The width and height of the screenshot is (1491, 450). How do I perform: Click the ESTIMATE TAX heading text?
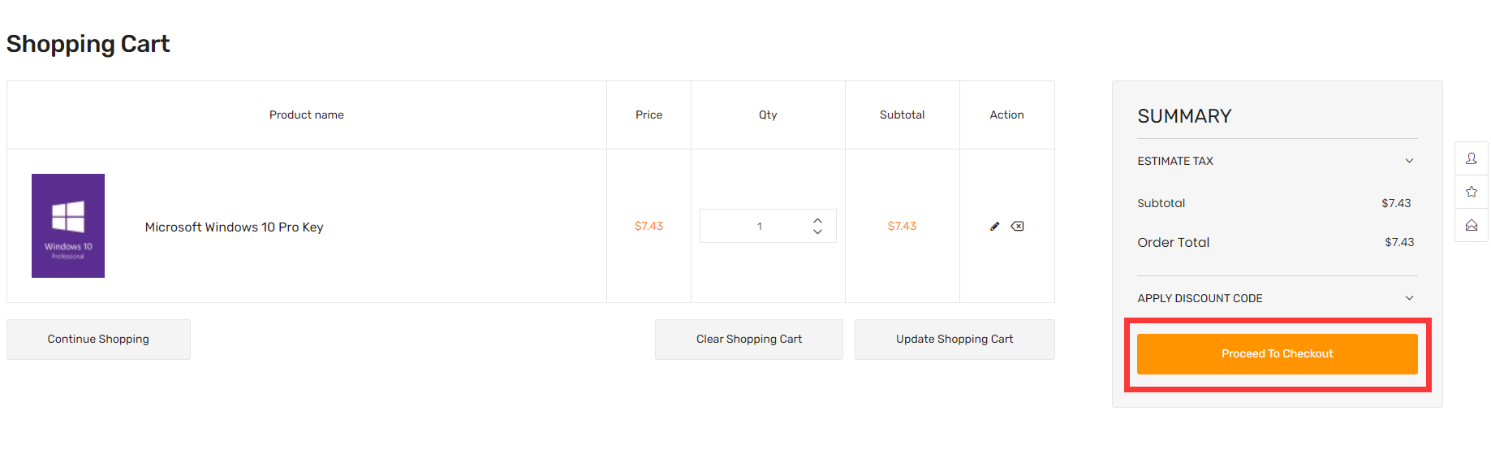pyautogui.click(x=1175, y=161)
